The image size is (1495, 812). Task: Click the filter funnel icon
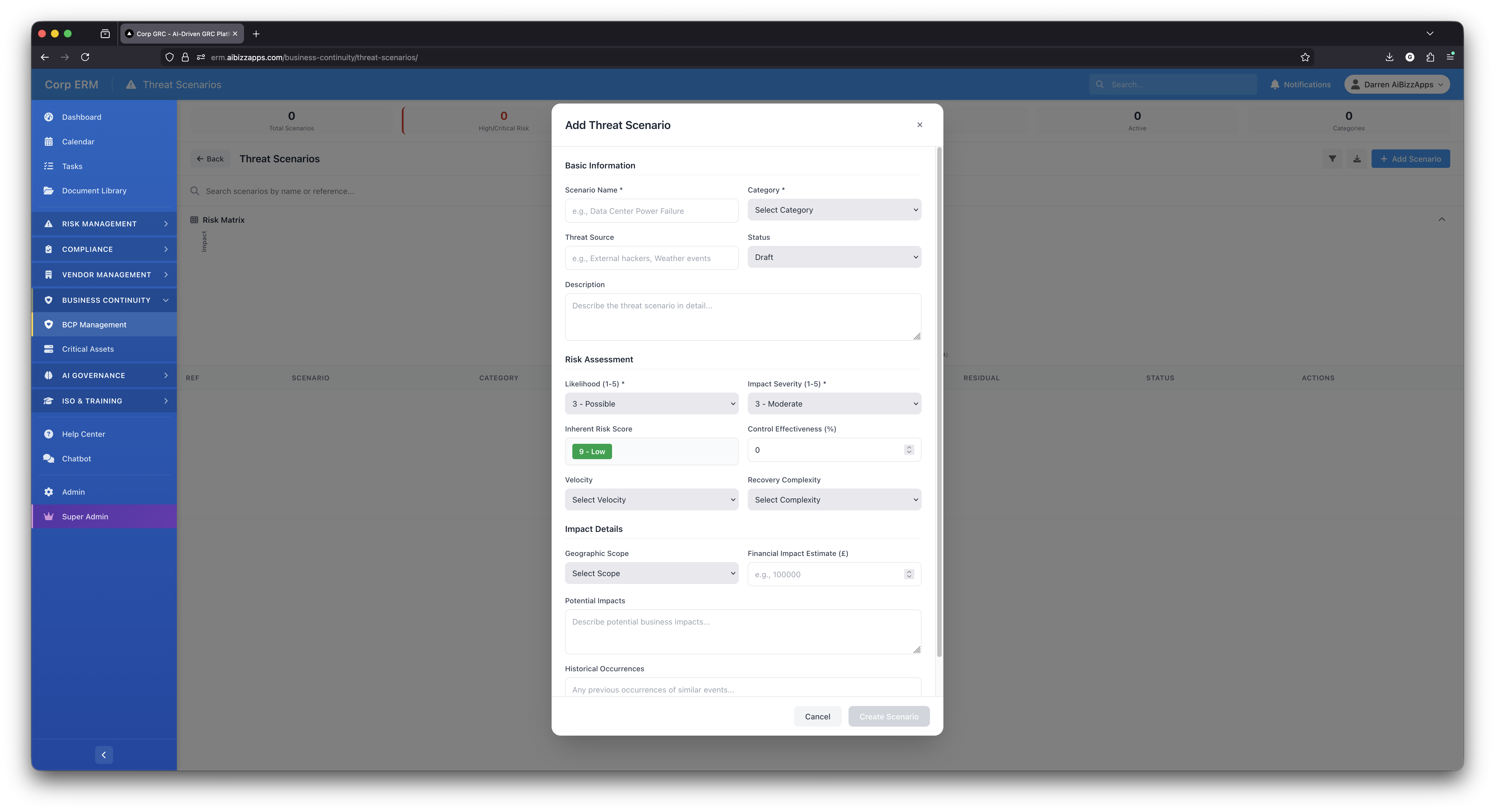[1332, 158]
